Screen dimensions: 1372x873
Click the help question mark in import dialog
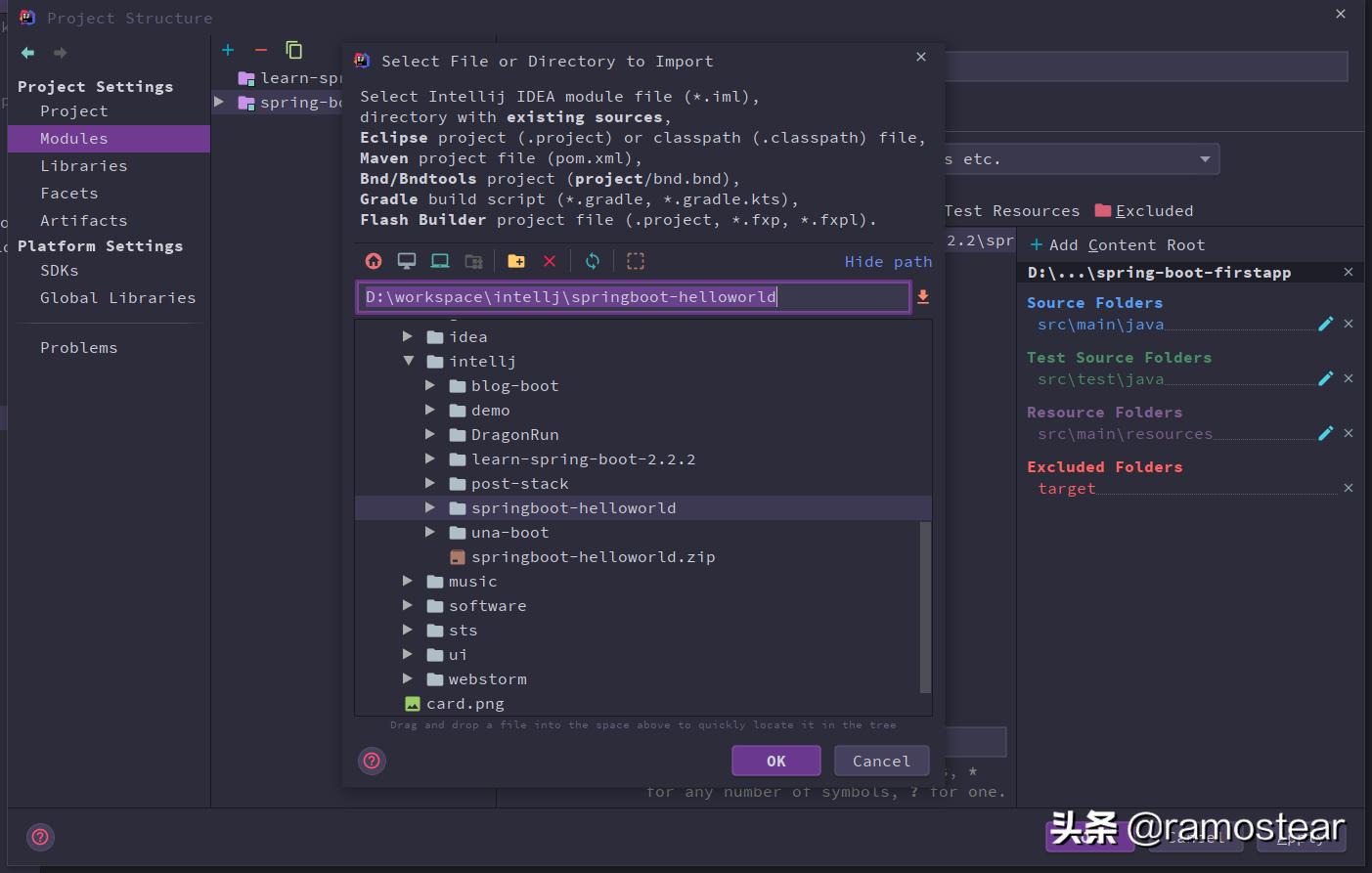coord(373,761)
